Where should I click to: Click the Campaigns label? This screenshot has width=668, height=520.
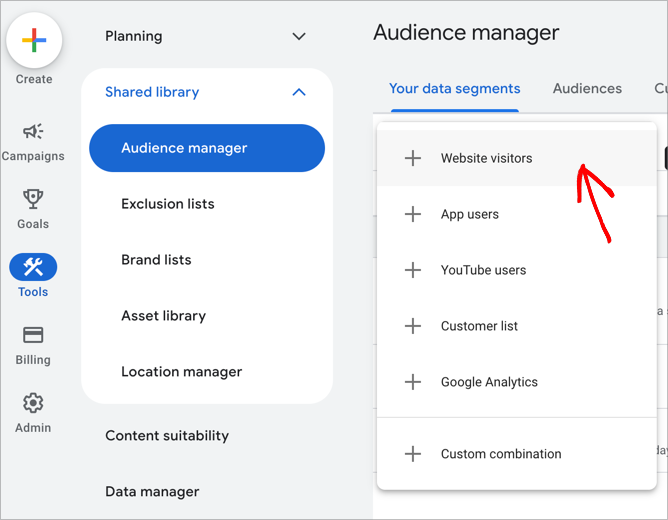(33, 156)
